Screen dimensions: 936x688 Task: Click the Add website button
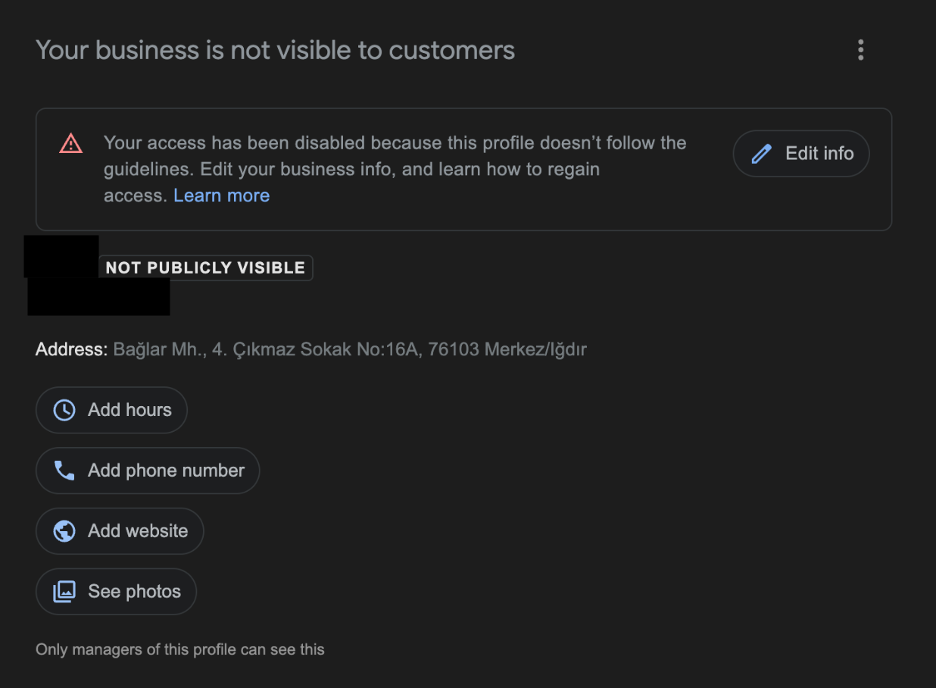pyautogui.click(x=119, y=531)
